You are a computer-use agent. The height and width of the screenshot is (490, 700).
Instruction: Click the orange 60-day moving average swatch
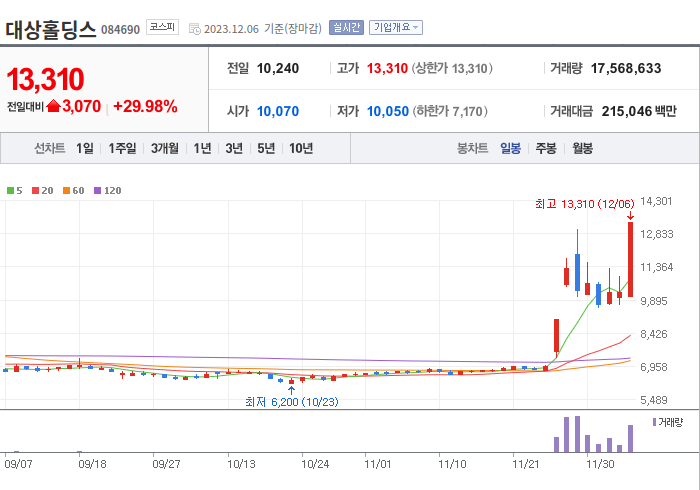[67, 191]
